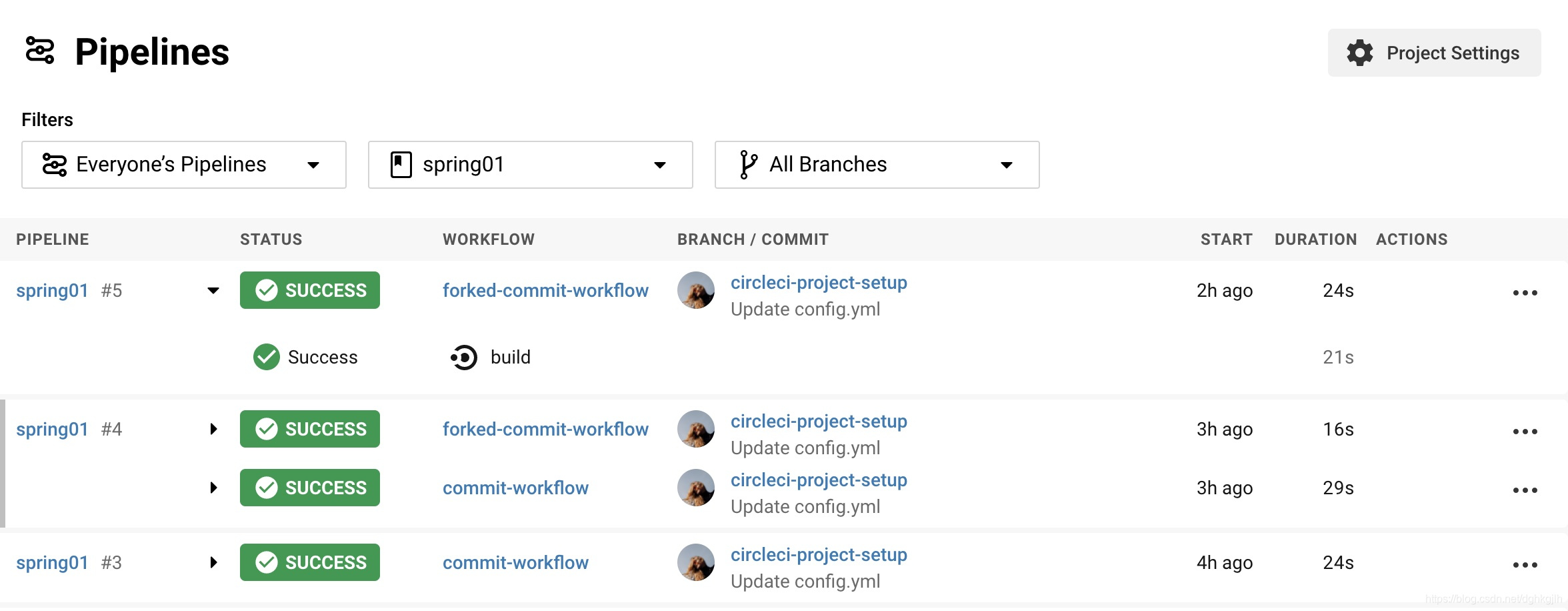Click the BRANCH / COMMIT column header
This screenshot has height=611, width=1568.
tap(753, 239)
